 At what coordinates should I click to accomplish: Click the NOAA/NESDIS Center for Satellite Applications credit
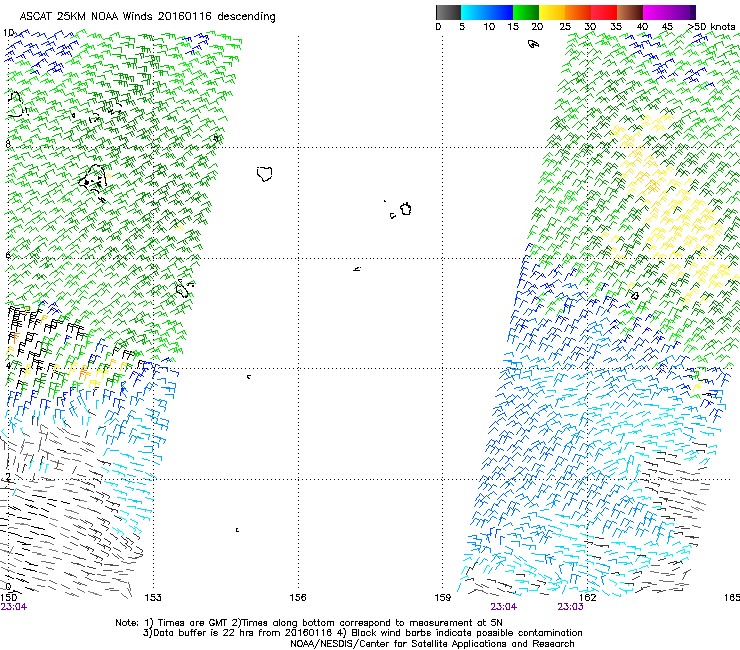pyautogui.click(x=432, y=644)
